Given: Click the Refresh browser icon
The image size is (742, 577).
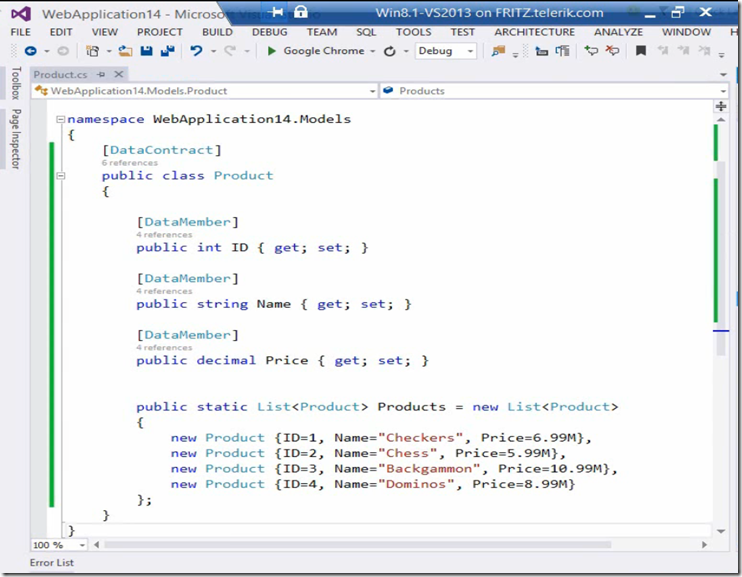Looking at the screenshot, I should point(389,51).
